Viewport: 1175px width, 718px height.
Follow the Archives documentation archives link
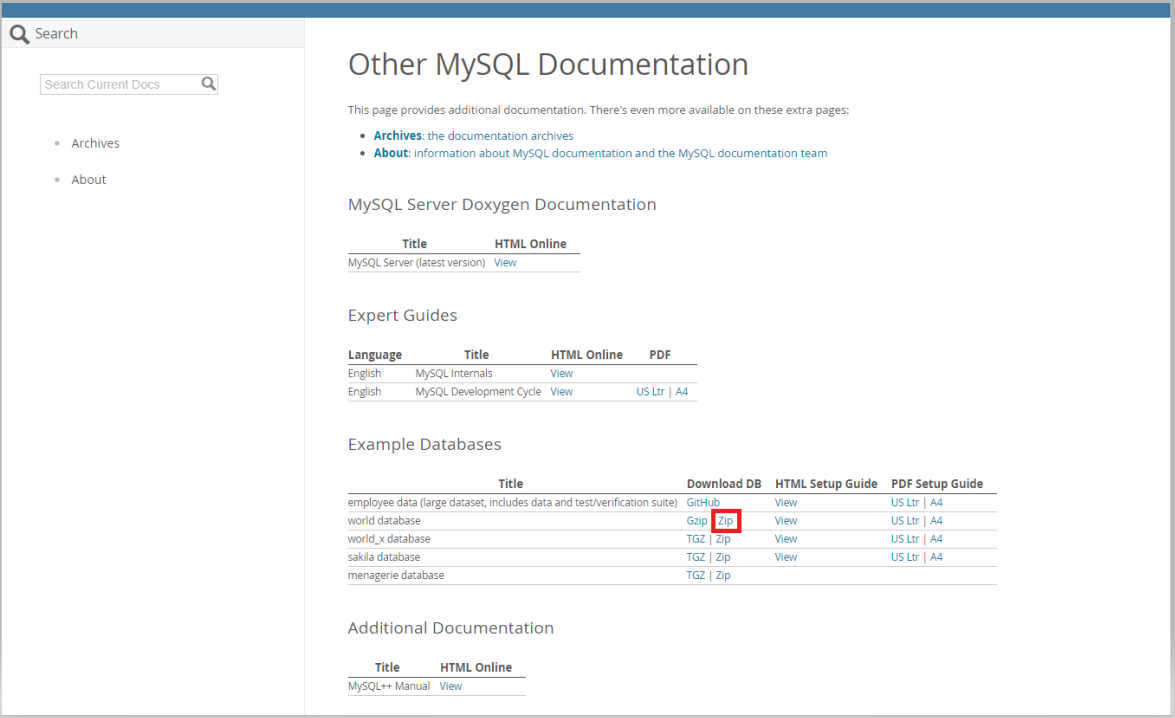tap(474, 136)
